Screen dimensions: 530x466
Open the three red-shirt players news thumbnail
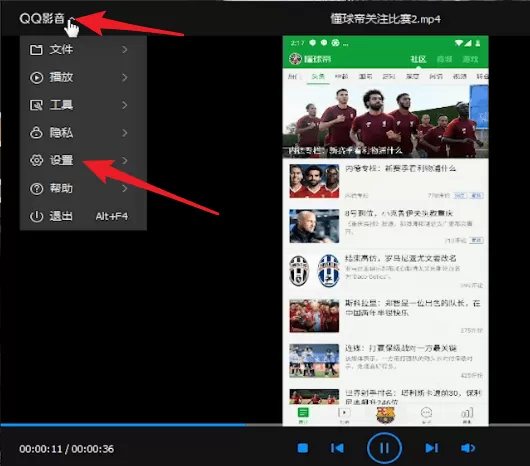coord(314,181)
